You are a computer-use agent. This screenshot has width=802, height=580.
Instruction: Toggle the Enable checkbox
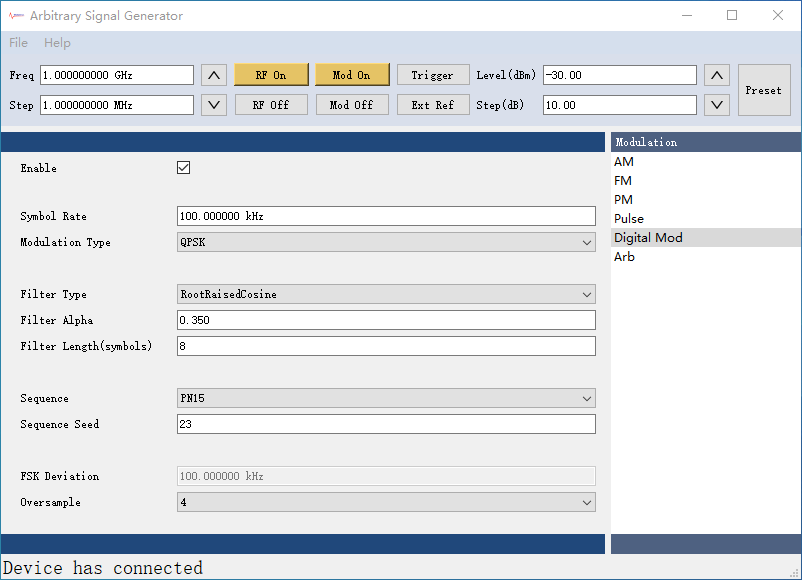tap(183, 168)
